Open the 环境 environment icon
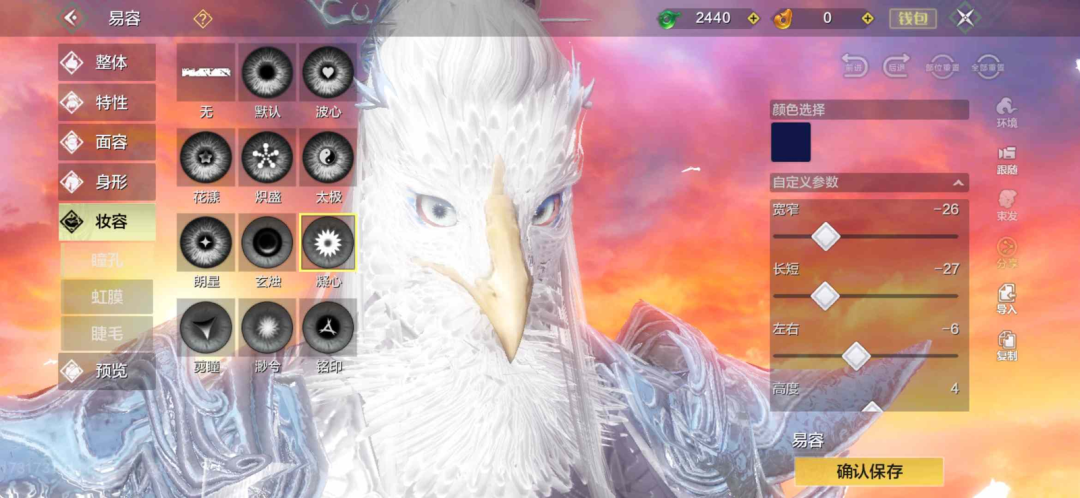The image size is (1080, 498). (x=1006, y=112)
